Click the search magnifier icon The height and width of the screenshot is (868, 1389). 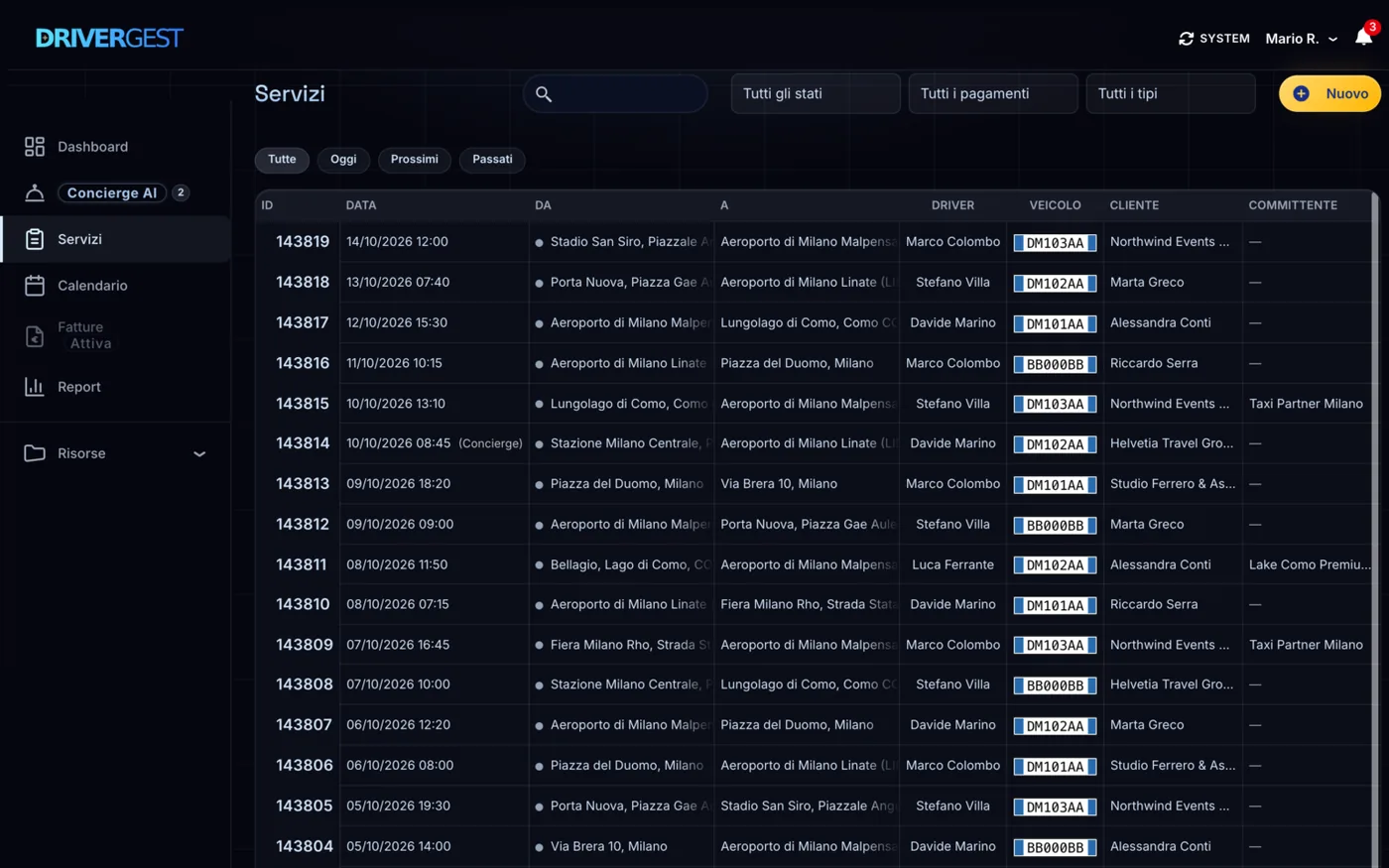tap(543, 94)
